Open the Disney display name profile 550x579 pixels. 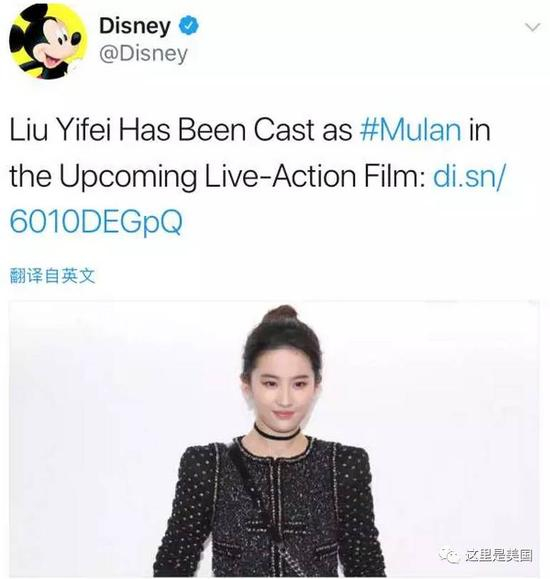pyautogui.click(x=134, y=26)
